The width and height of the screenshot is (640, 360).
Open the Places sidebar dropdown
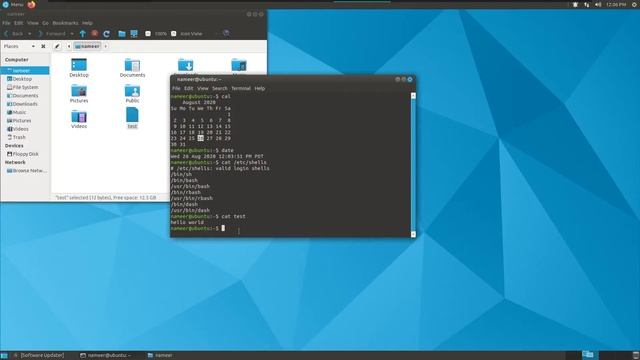coord(19,46)
